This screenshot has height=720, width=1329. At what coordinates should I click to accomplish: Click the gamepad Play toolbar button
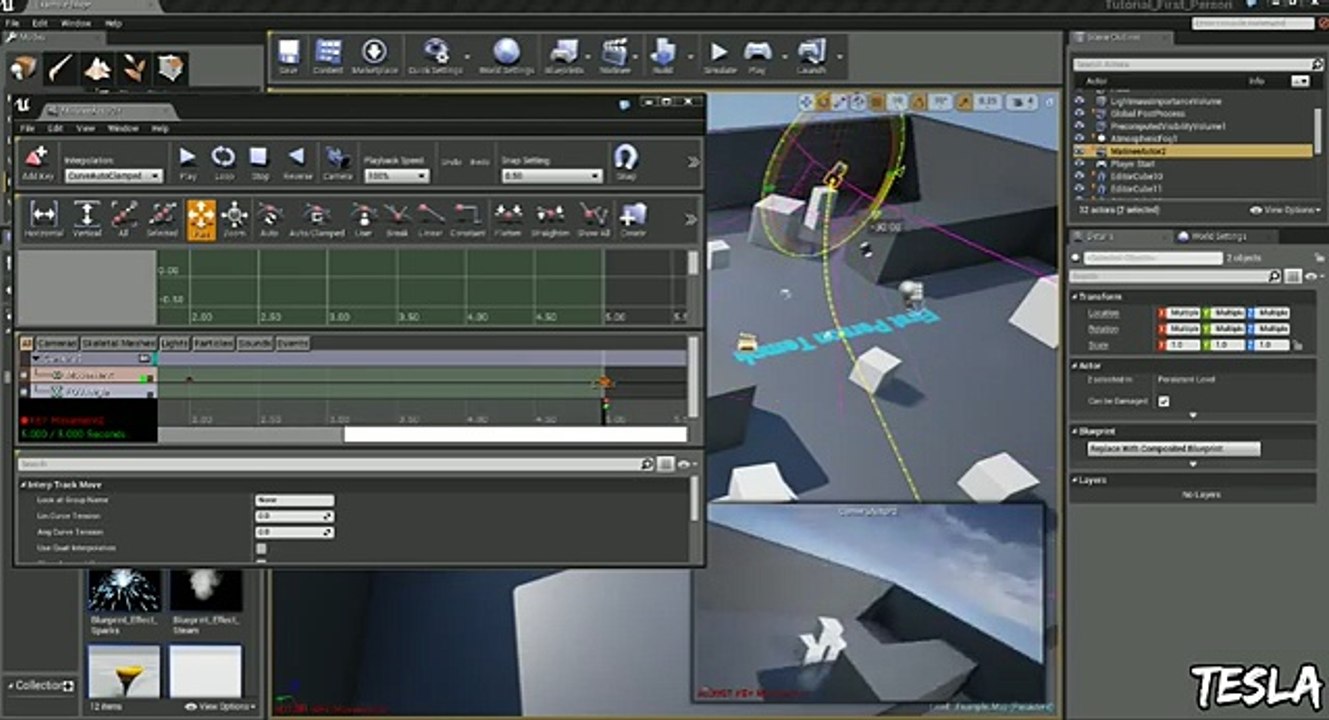[x=757, y=56]
